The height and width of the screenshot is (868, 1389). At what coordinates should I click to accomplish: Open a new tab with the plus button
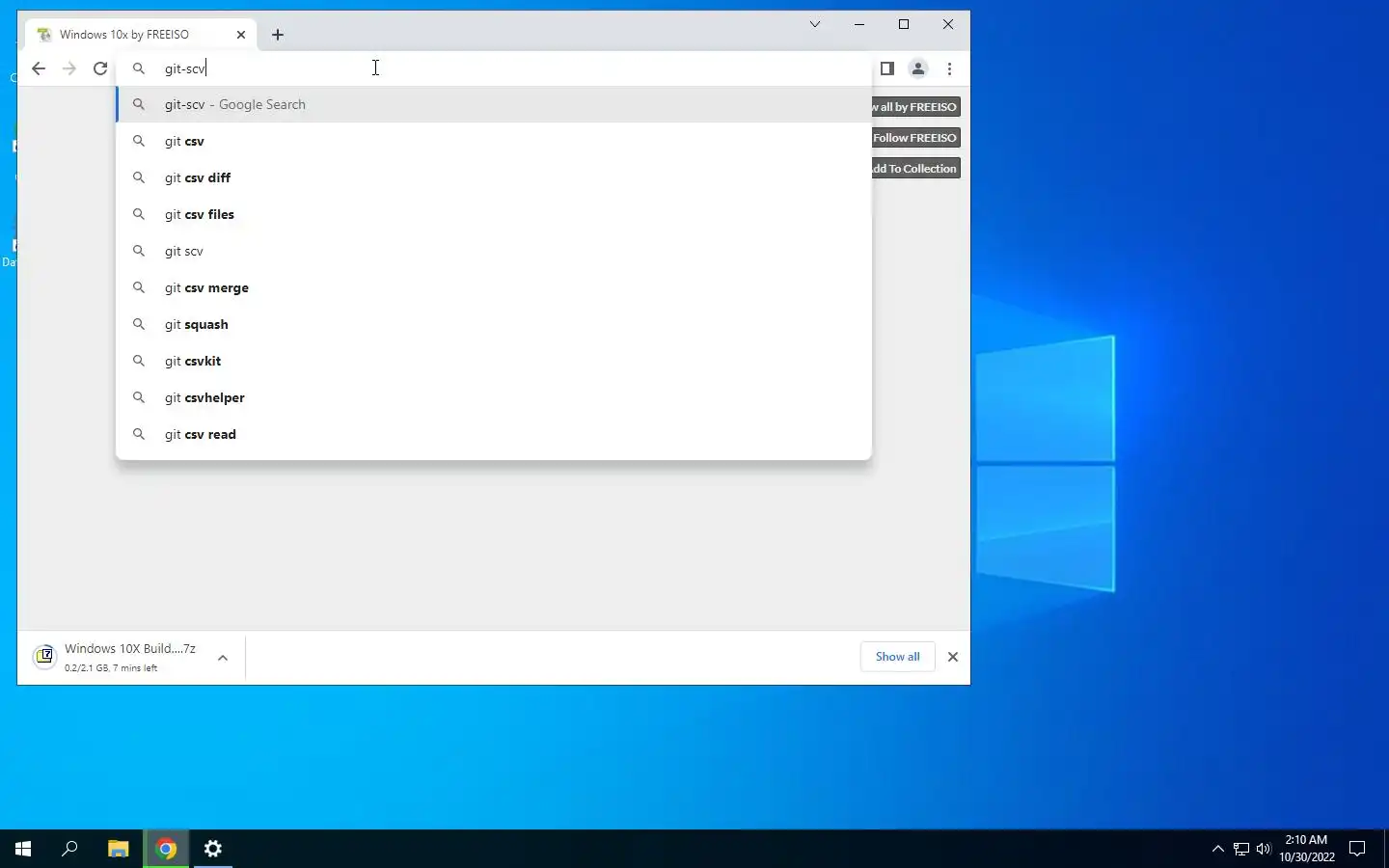[x=278, y=35]
